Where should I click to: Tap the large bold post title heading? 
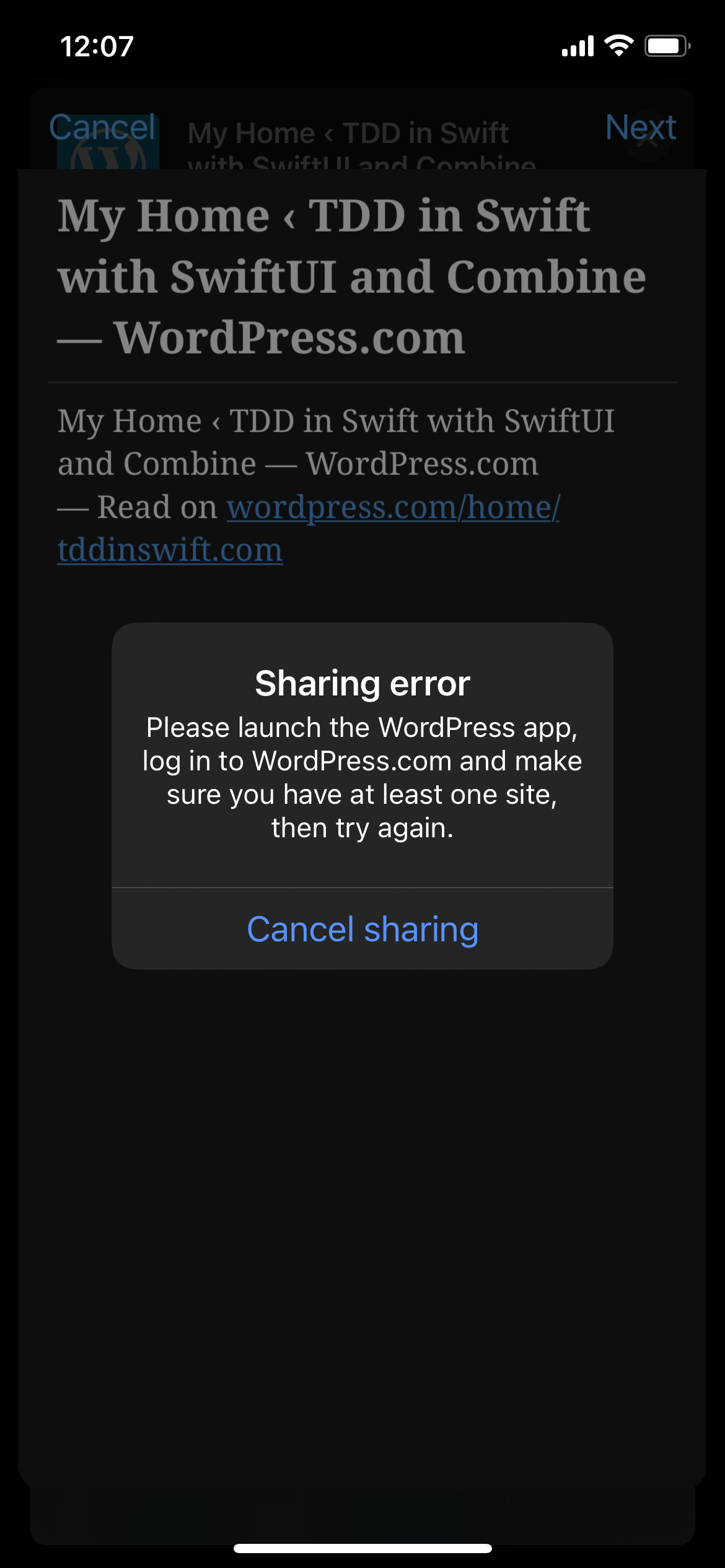coord(352,276)
